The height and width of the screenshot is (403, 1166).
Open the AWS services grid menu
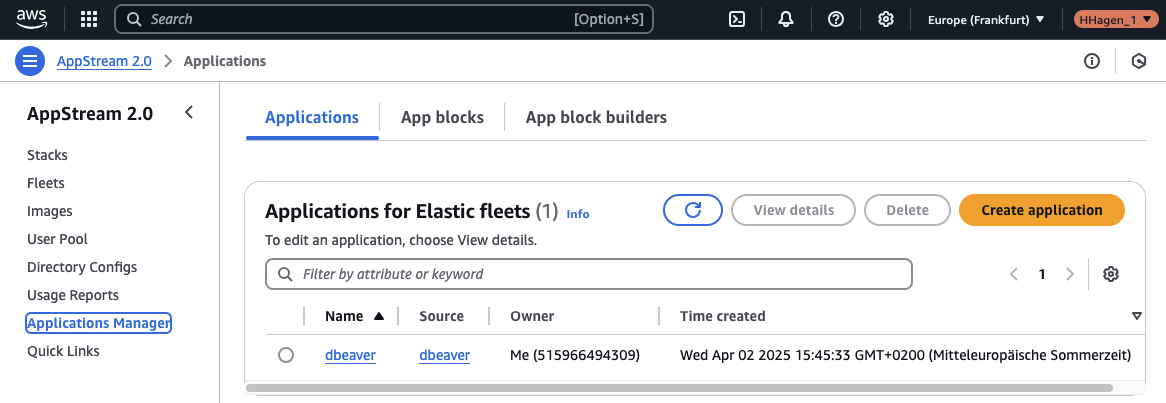[88, 19]
